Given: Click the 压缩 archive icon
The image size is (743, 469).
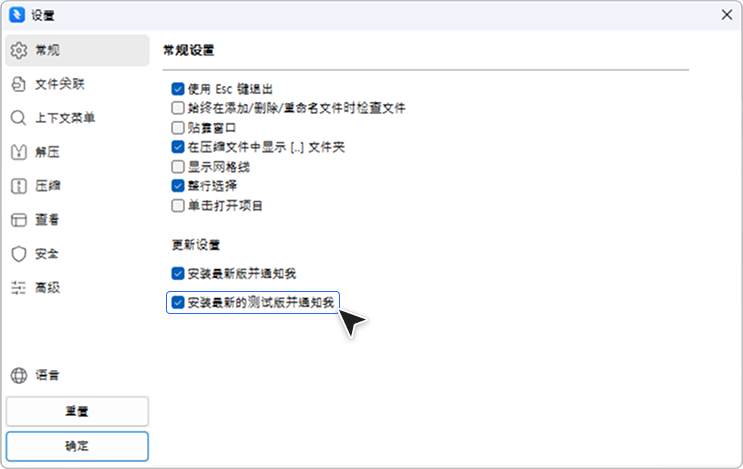Looking at the screenshot, I should pyautogui.click(x=18, y=186).
